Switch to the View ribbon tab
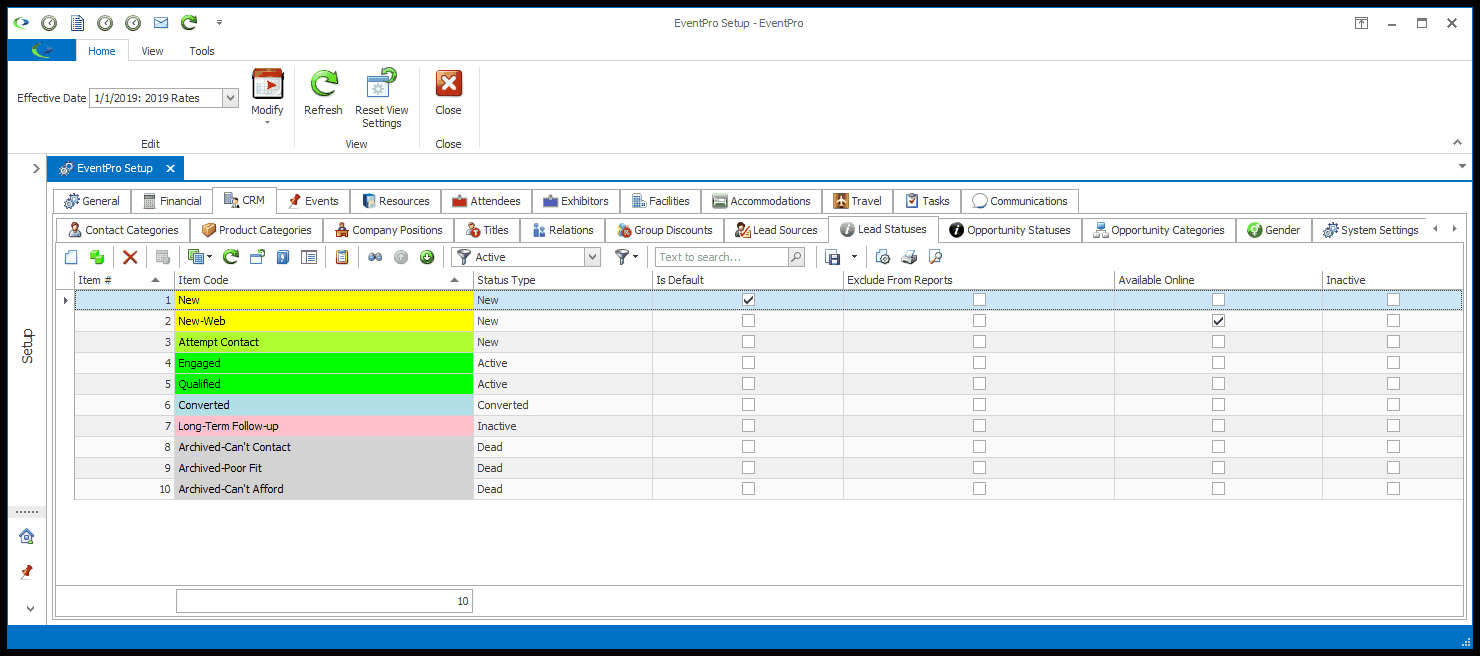The height and width of the screenshot is (656, 1480). [x=152, y=51]
